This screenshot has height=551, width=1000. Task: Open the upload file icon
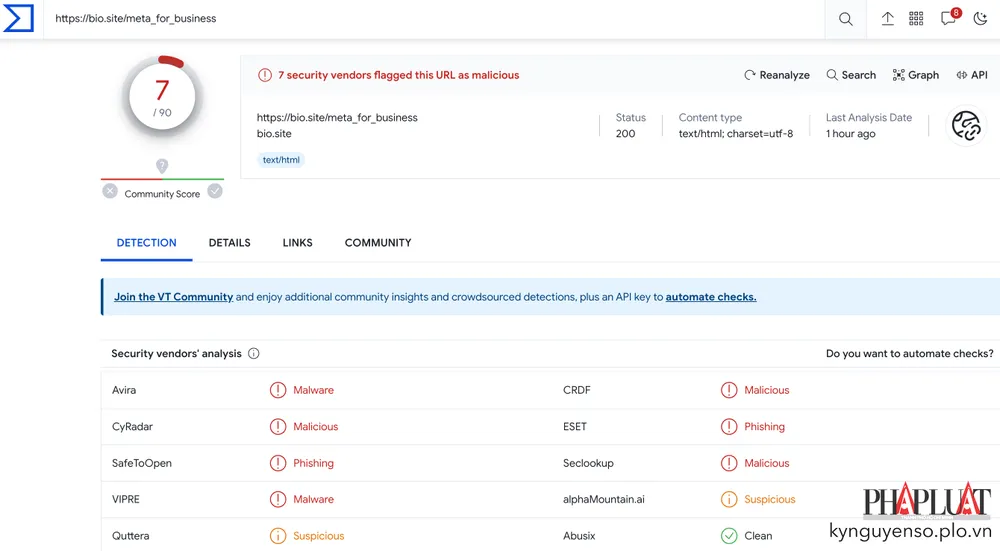(887, 19)
